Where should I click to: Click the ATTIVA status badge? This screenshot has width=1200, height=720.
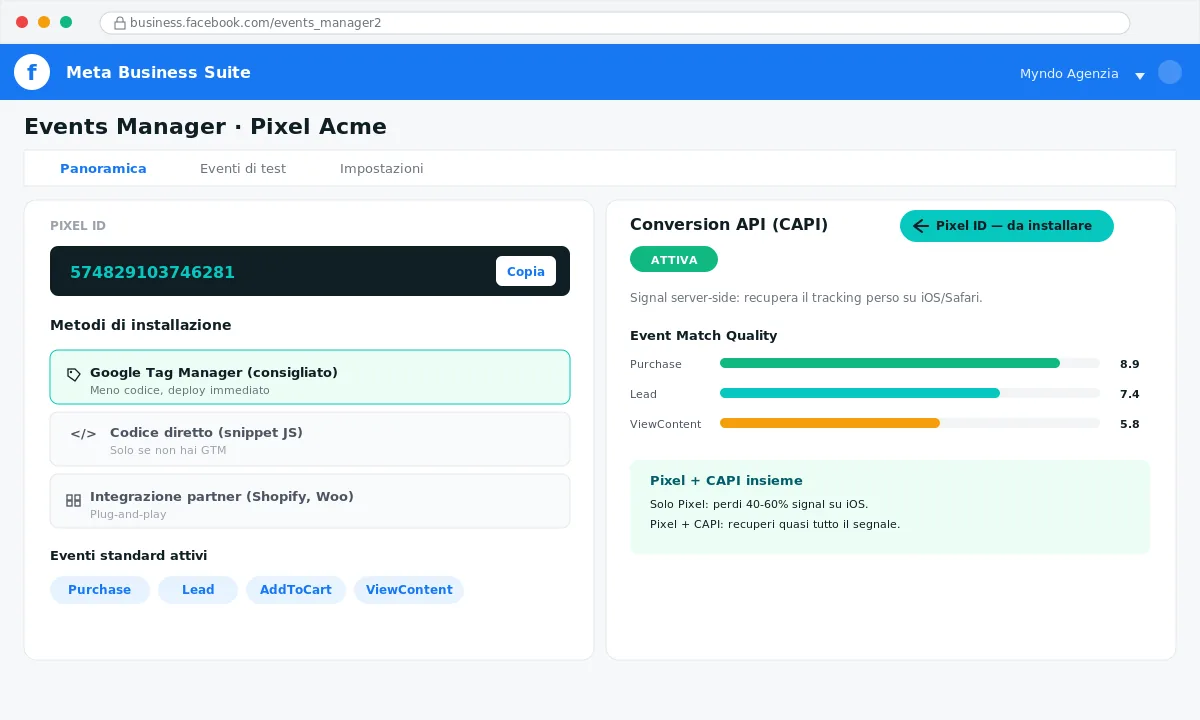[x=674, y=259]
